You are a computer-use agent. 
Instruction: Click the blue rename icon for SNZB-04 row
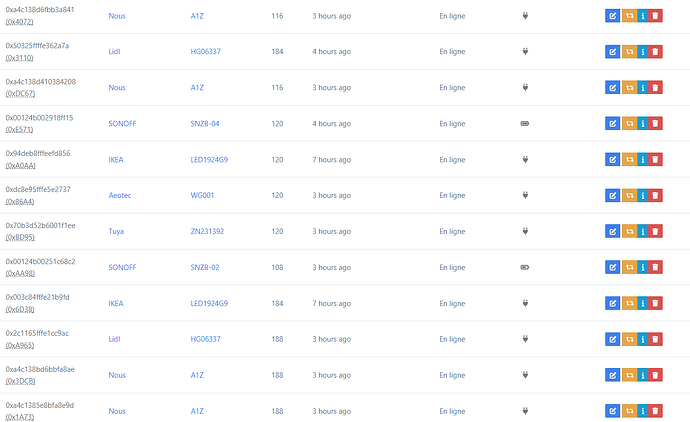[x=612, y=124]
